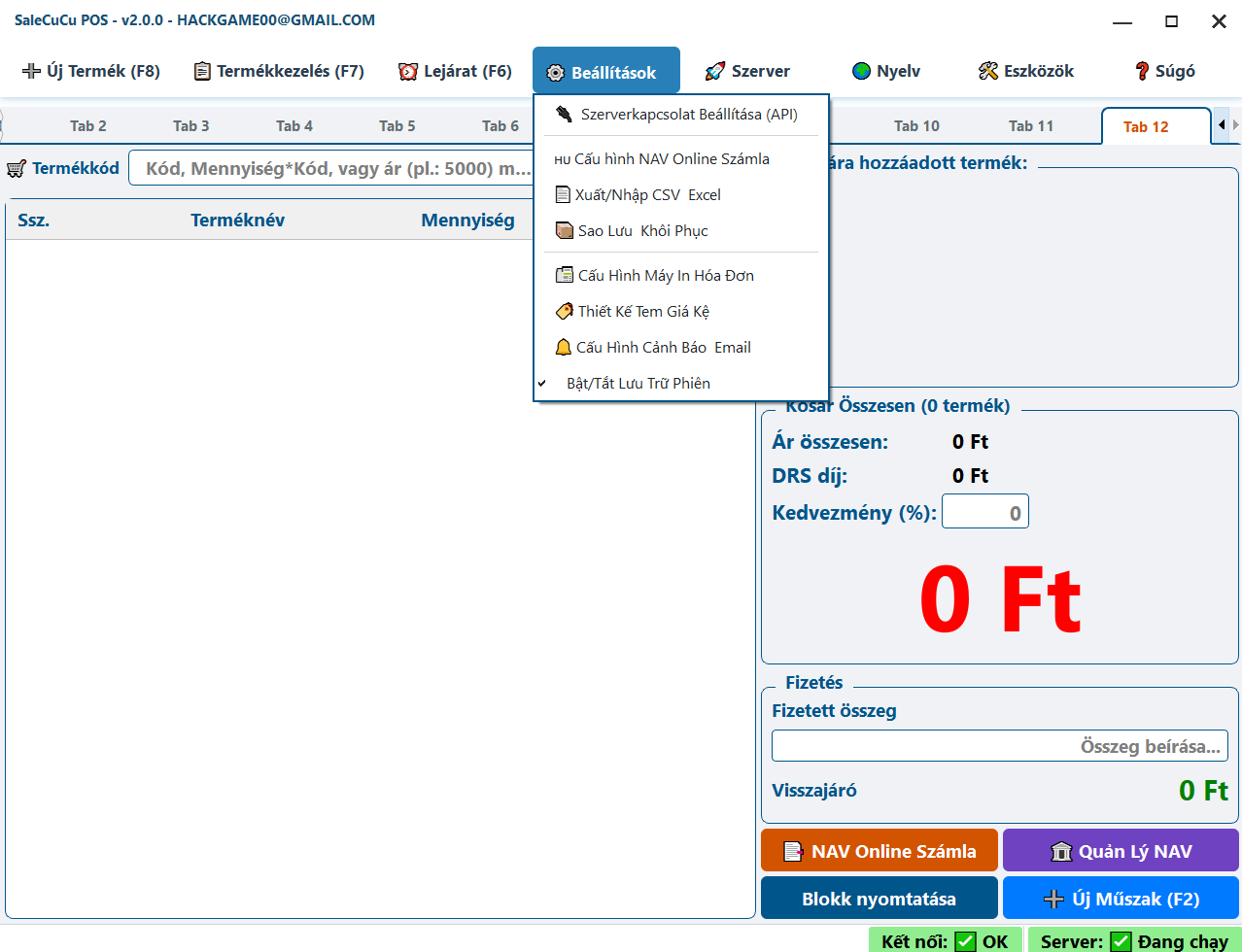The width and height of the screenshot is (1242, 952).
Task: Open the Beállítások menu
Action: click(x=606, y=71)
